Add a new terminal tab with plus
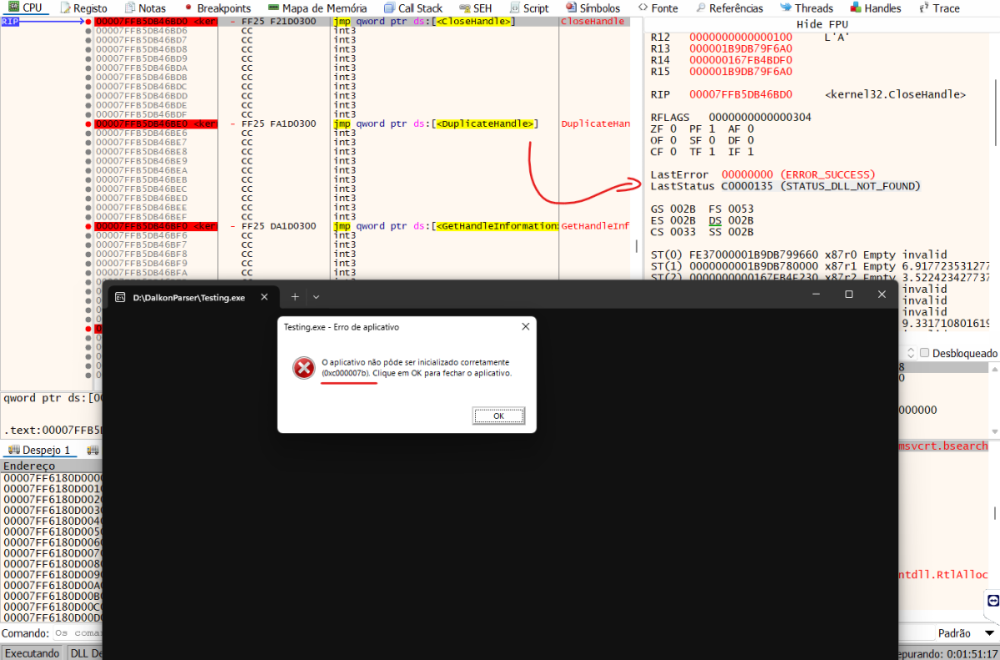 [x=294, y=297]
